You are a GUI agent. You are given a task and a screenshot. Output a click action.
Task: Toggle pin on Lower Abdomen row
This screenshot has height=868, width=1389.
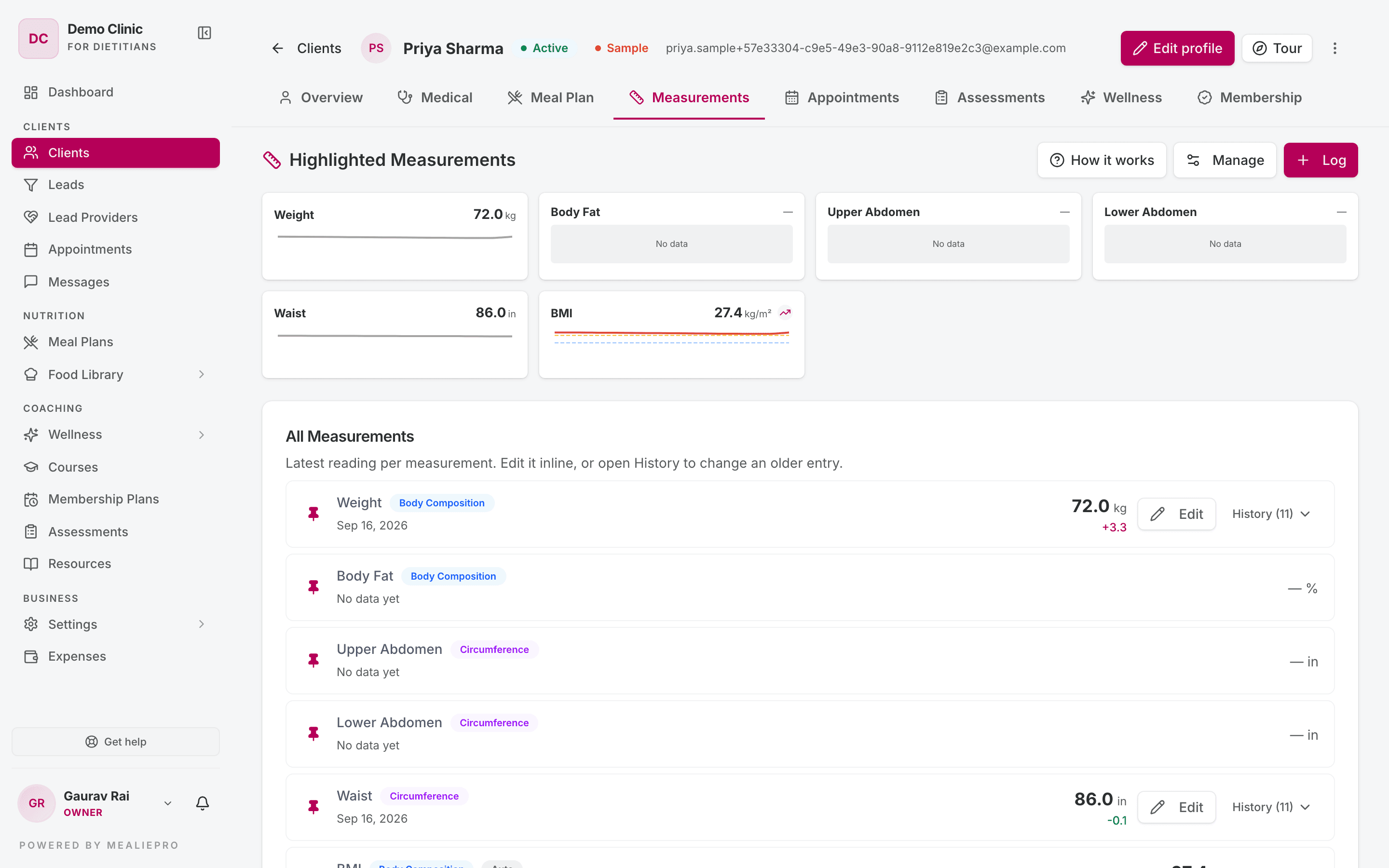pyautogui.click(x=313, y=733)
